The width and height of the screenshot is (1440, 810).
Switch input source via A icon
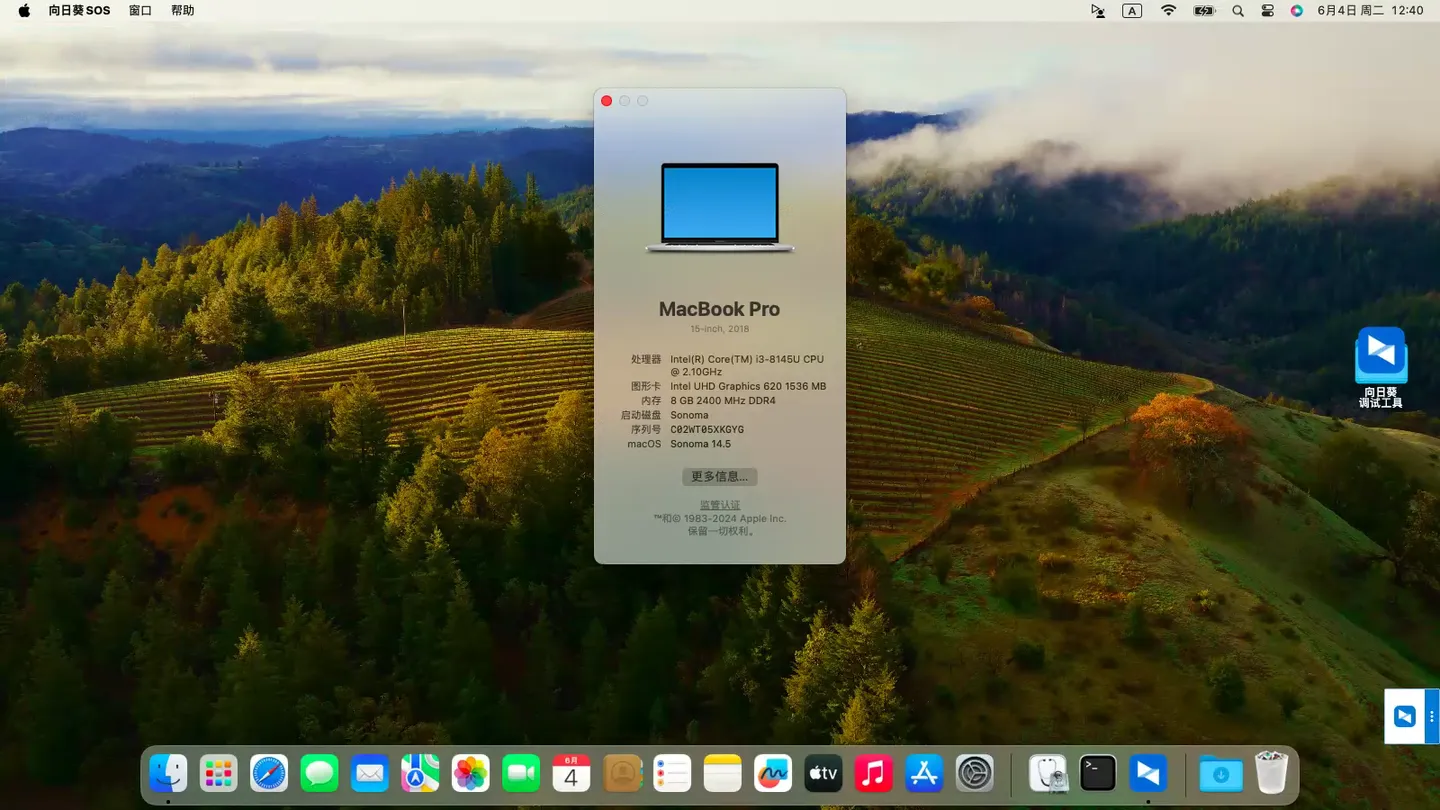[x=1132, y=11]
